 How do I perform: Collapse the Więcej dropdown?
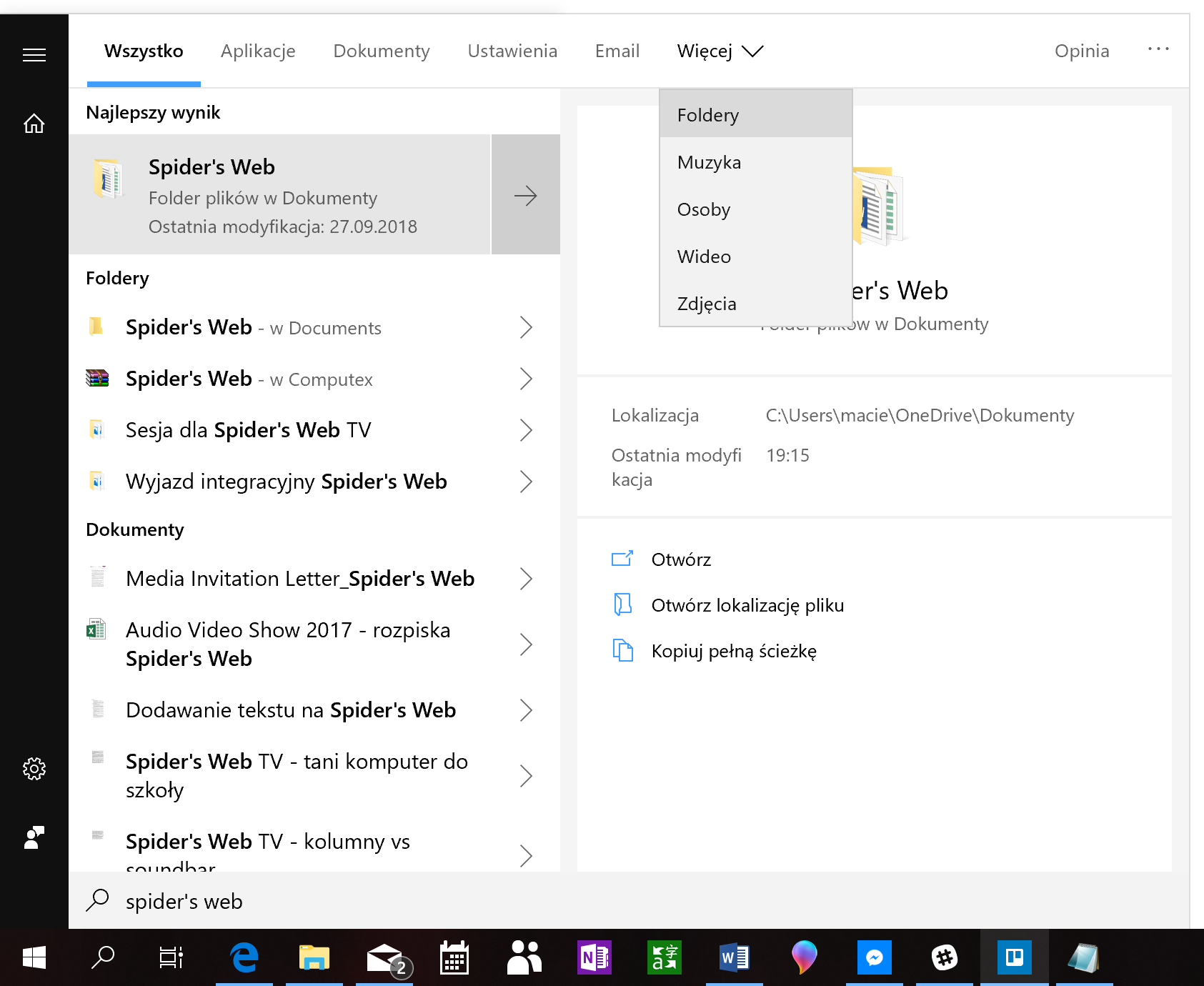pyautogui.click(x=720, y=51)
